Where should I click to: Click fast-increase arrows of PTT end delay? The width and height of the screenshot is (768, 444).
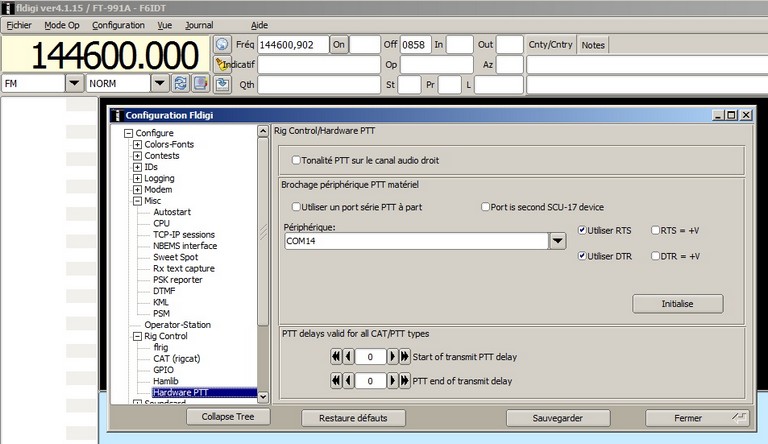405,381
